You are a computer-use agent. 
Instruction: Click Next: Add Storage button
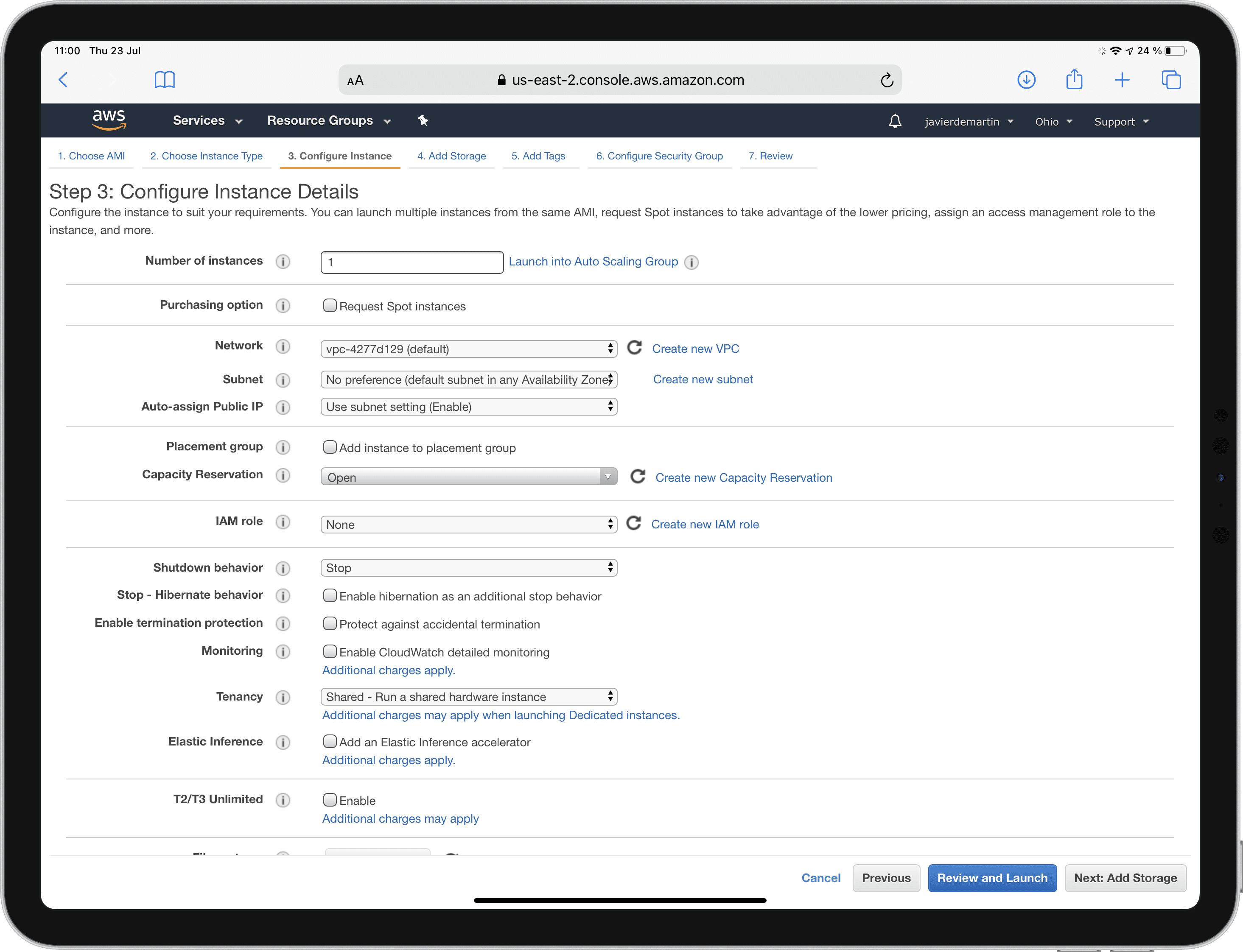1125,878
